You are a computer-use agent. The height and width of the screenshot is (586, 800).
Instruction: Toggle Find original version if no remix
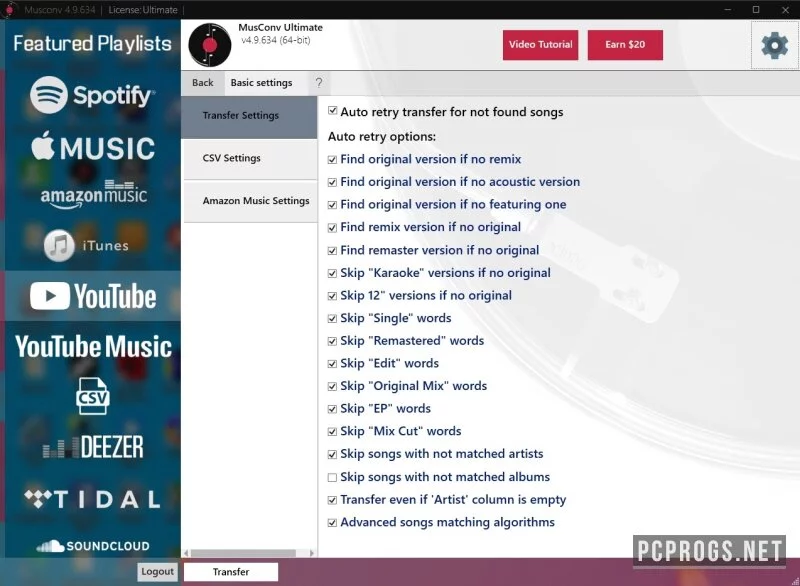(x=332, y=160)
